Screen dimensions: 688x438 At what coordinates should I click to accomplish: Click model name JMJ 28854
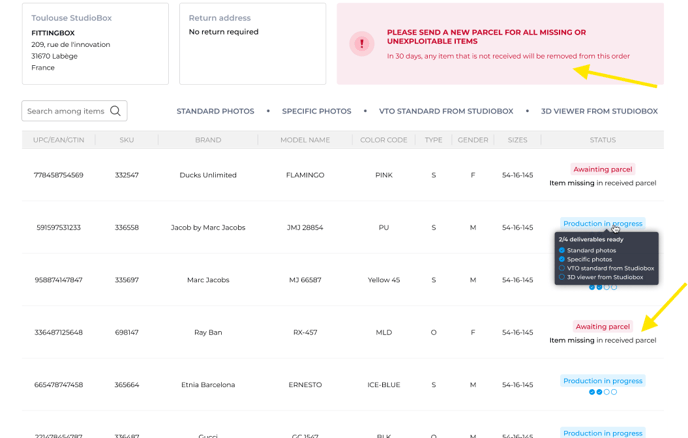[x=305, y=227]
